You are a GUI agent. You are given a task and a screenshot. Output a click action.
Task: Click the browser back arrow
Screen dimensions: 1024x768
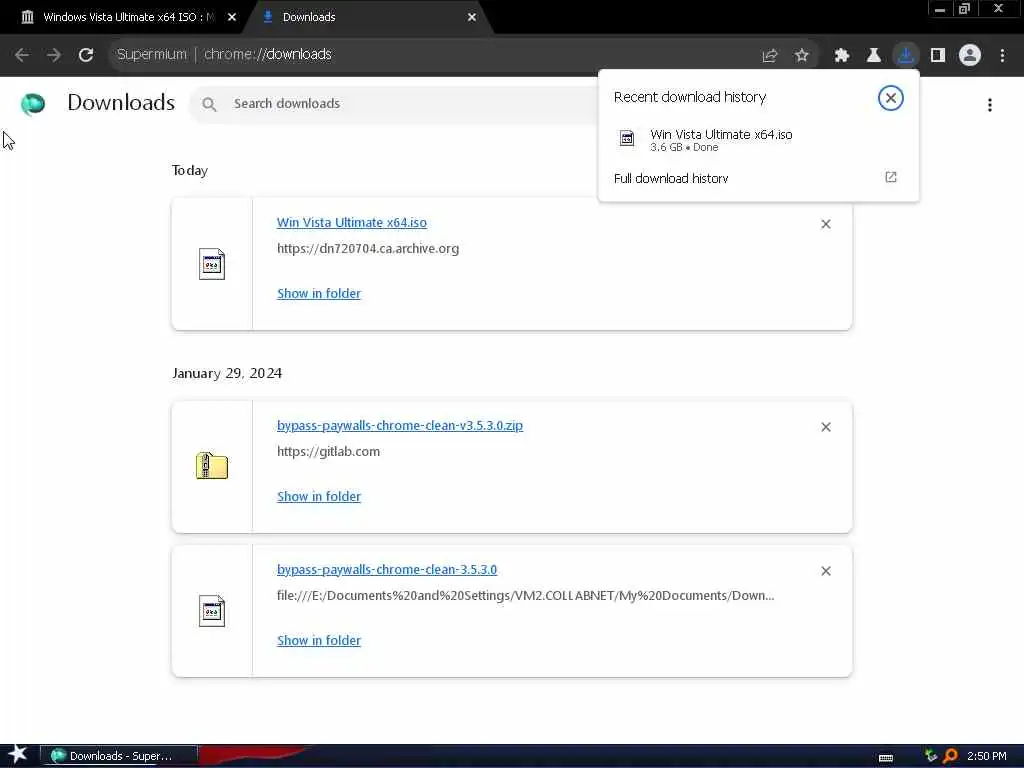22,55
